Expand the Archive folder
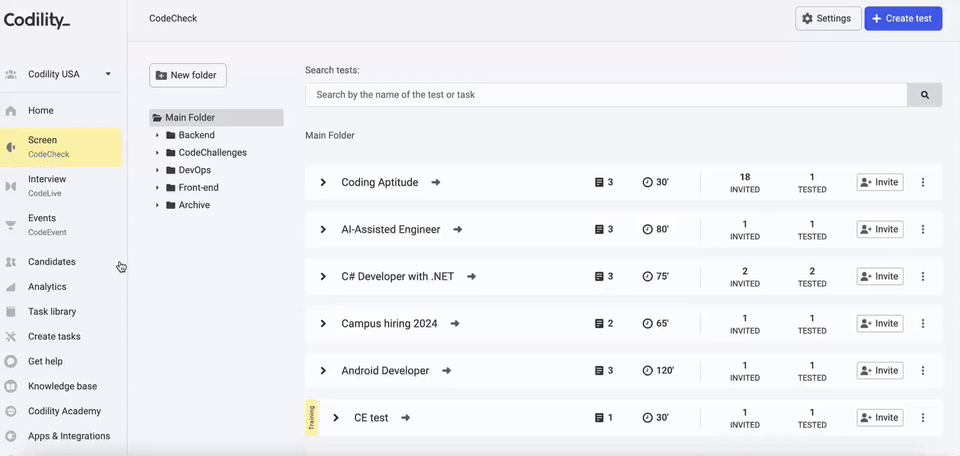This screenshot has width=960, height=456. tap(157, 206)
